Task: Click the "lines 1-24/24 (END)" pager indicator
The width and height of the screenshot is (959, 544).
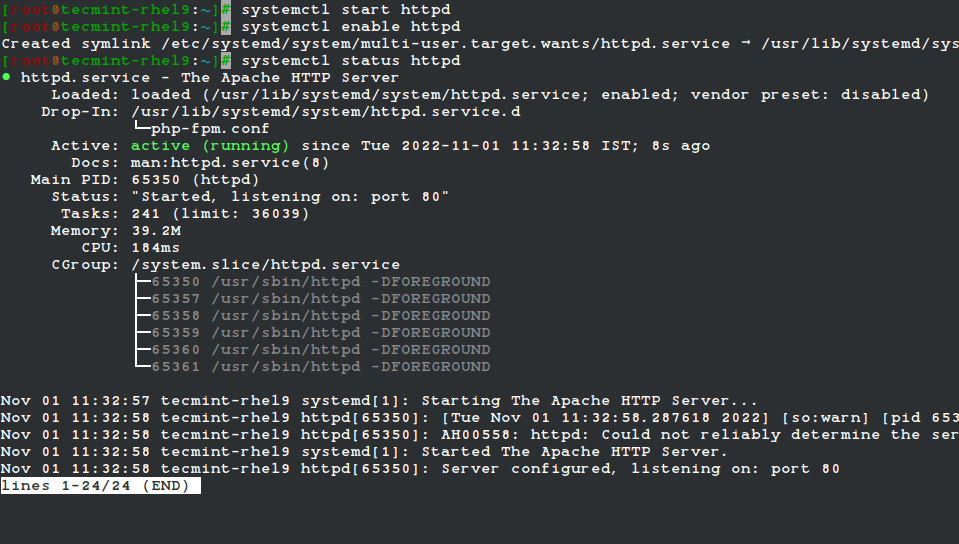Action: tap(100, 486)
